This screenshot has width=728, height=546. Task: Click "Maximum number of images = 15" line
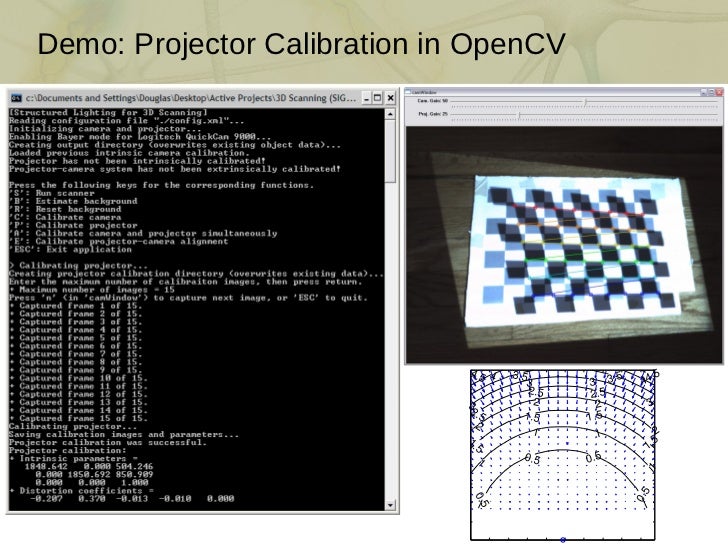click(x=91, y=289)
